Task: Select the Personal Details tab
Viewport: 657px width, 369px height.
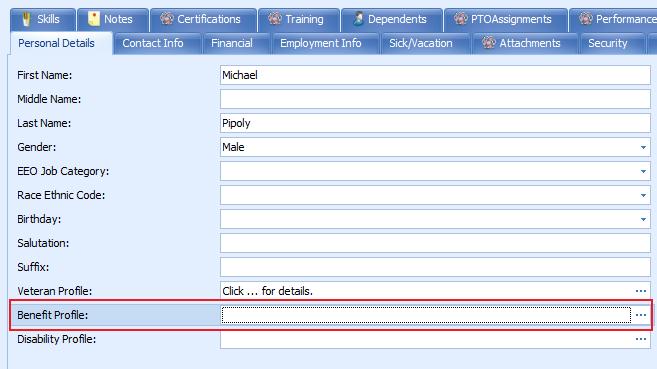Action: pyautogui.click(x=61, y=43)
